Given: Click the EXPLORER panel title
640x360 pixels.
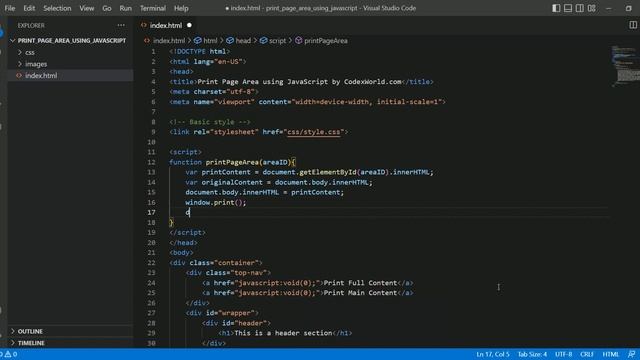Looking at the screenshot, I should coord(31,25).
